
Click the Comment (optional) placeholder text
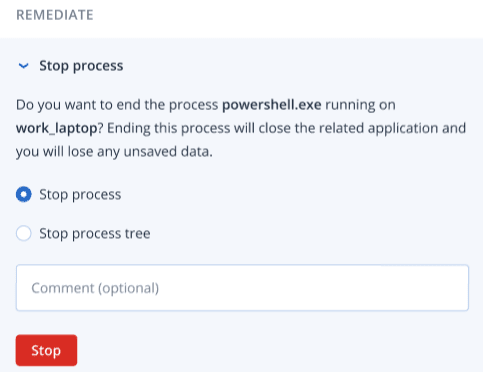point(95,288)
